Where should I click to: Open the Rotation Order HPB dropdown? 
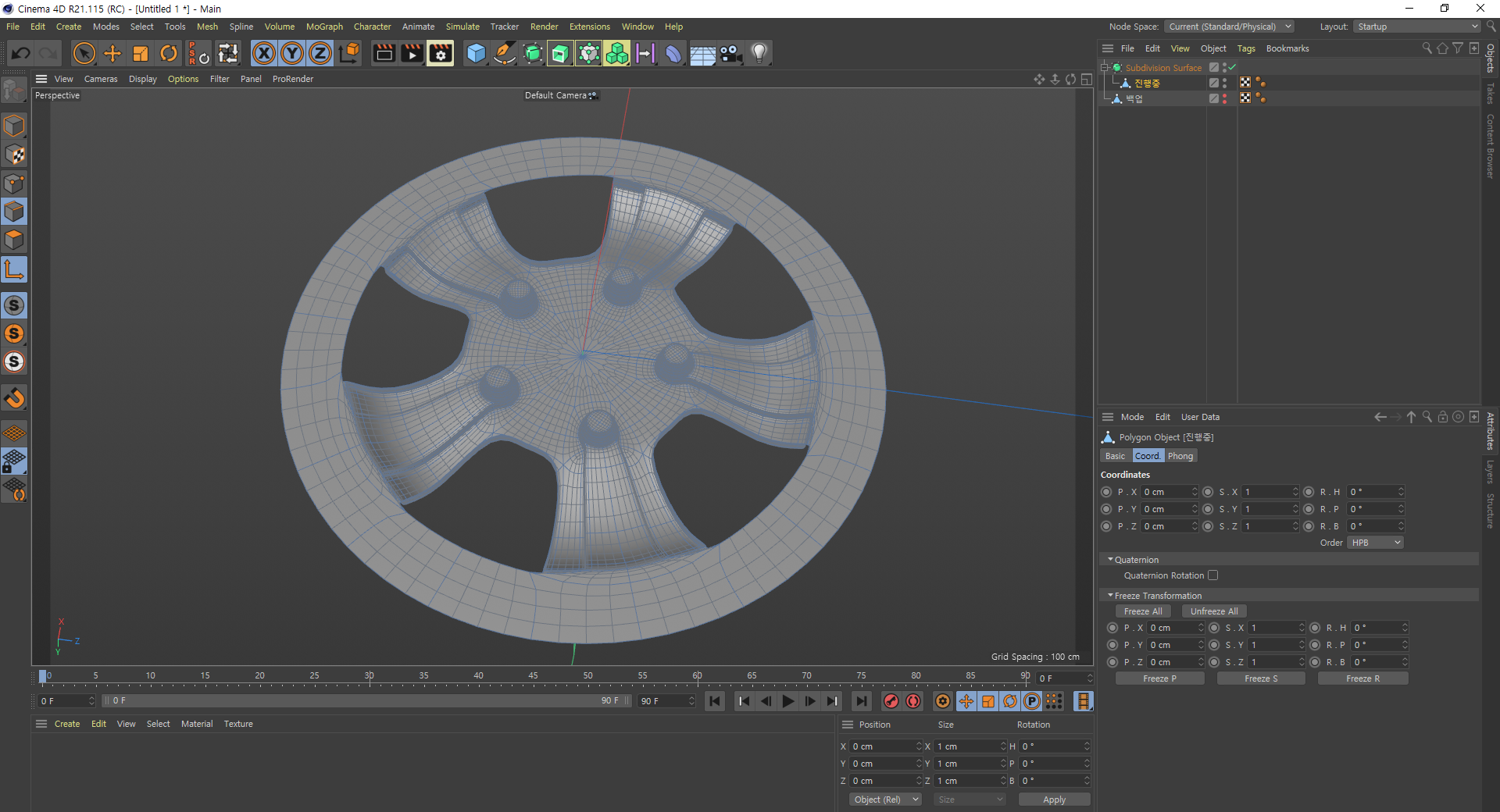click(x=1375, y=543)
